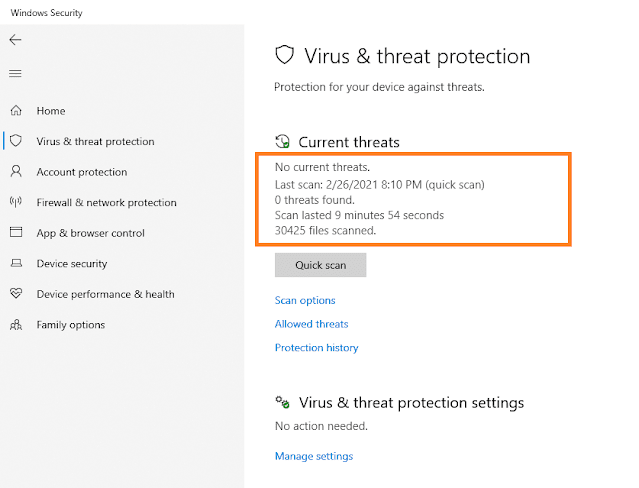
Task: Open Home in the sidebar
Action: point(51,111)
